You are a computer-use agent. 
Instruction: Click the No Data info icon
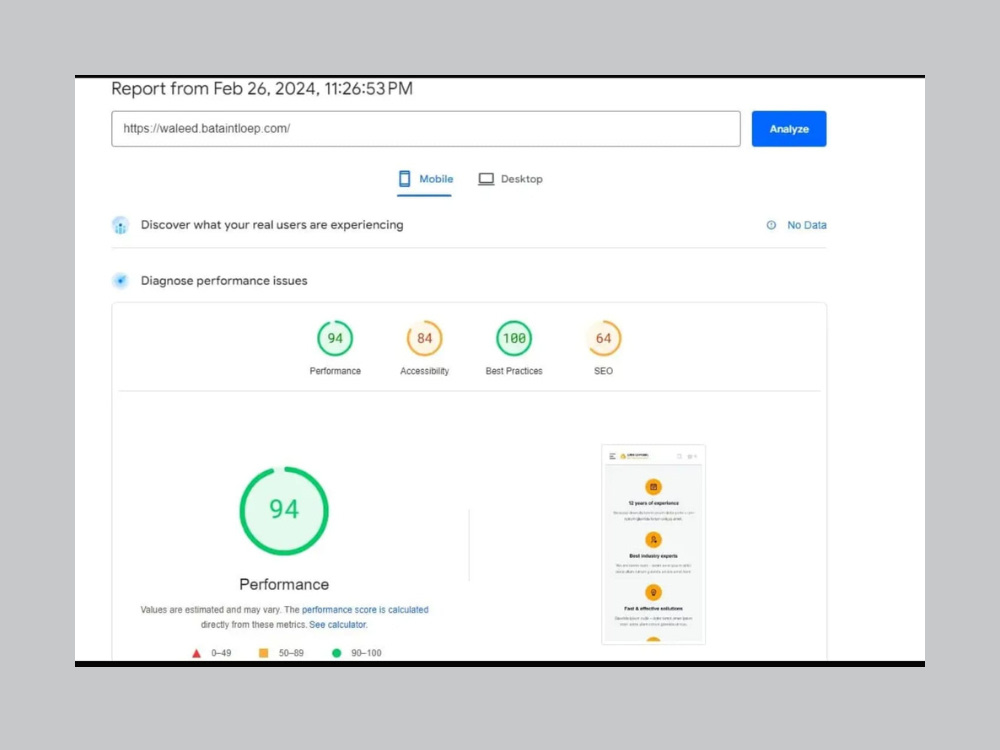[x=771, y=225]
